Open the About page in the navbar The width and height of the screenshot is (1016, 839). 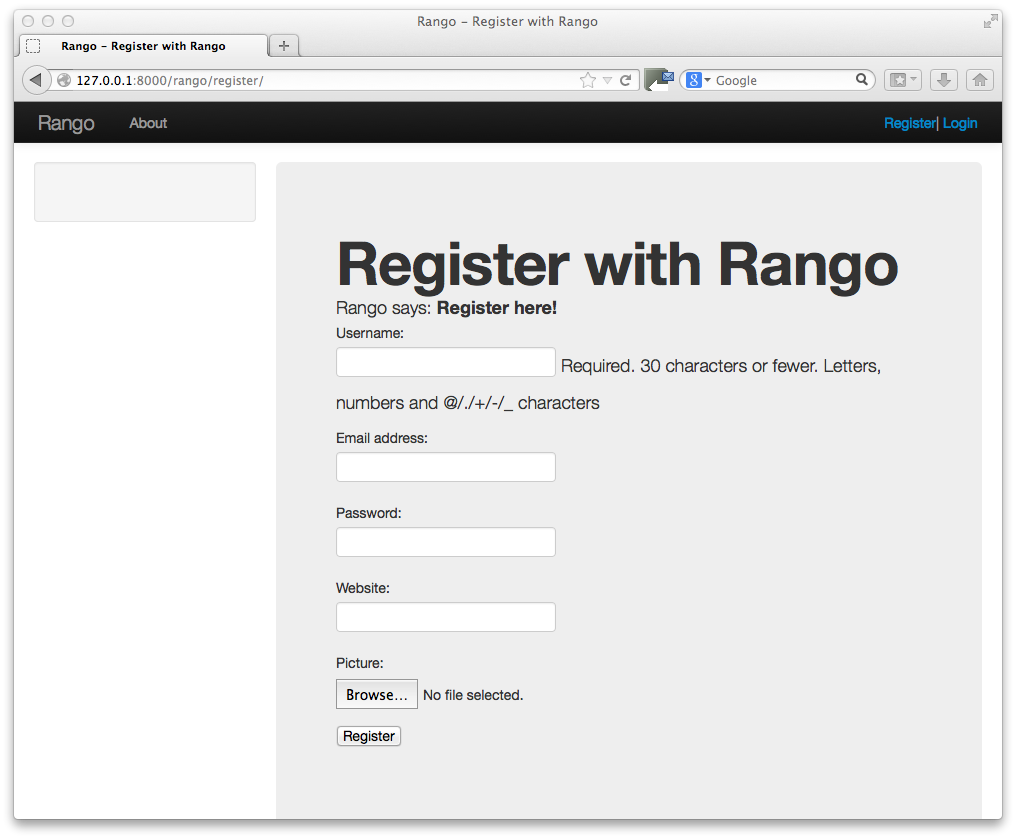147,123
